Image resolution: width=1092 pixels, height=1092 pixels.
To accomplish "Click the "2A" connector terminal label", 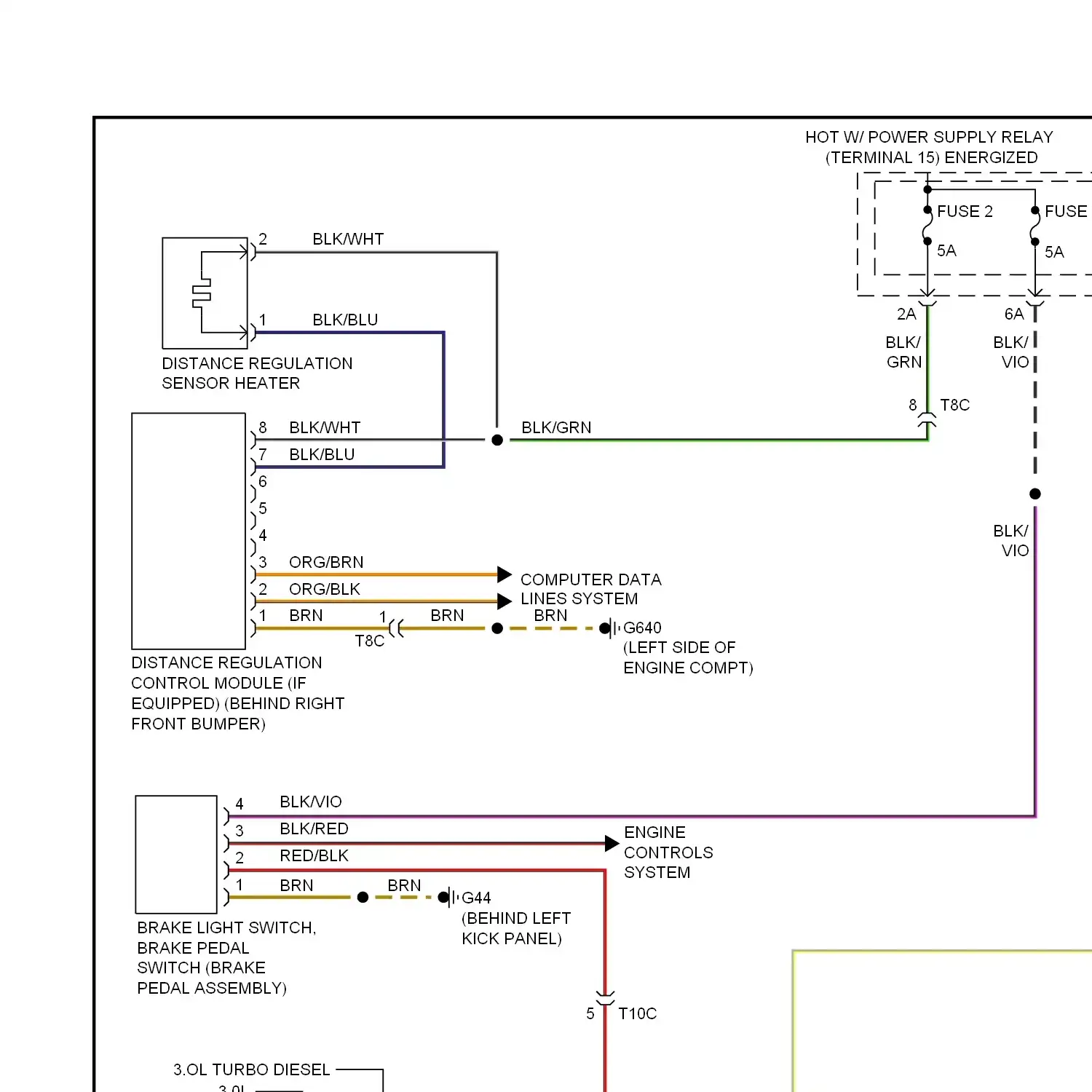I will coord(906,314).
